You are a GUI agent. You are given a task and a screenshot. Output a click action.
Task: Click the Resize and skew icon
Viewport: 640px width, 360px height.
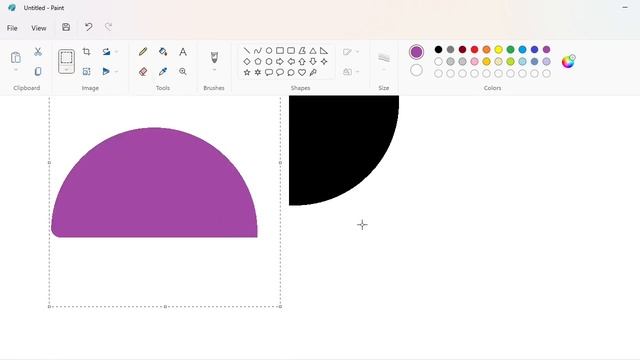point(87,71)
